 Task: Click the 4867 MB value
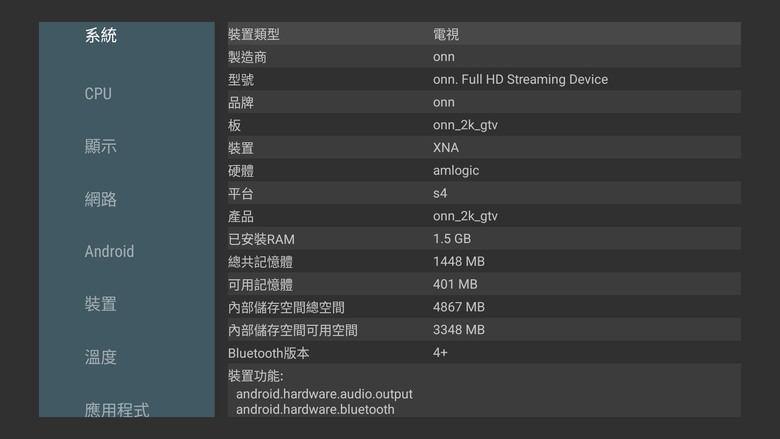(x=459, y=307)
